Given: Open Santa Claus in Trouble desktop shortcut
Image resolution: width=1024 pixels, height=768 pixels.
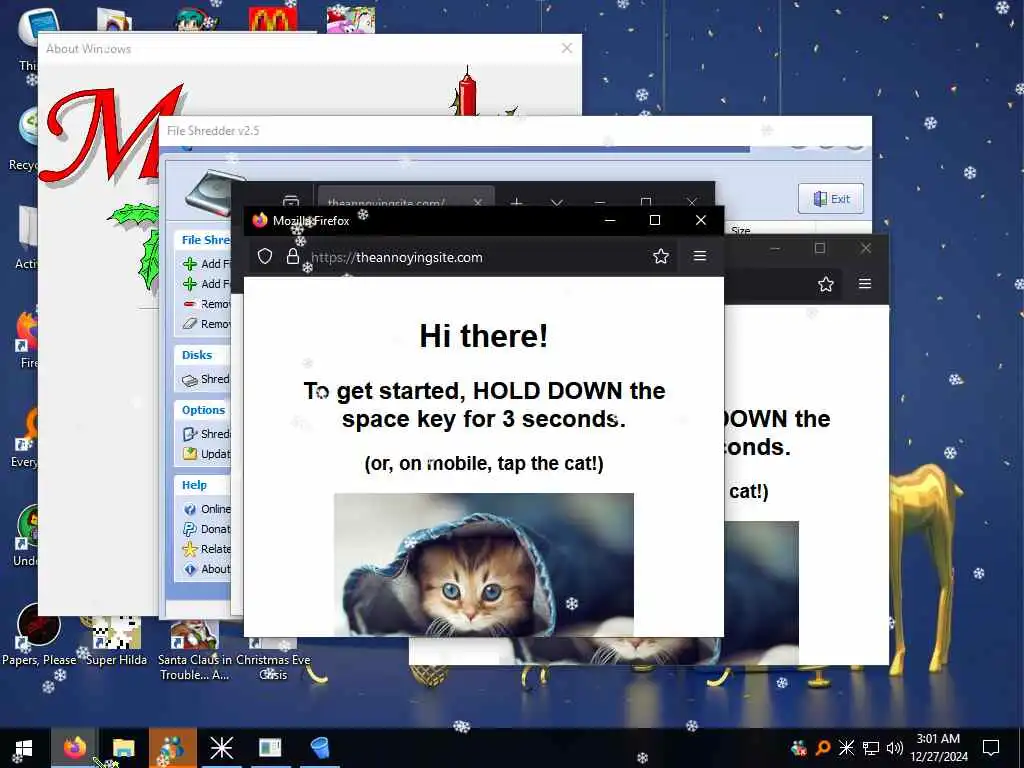Looking at the screenshot, I should coord(195,650).
